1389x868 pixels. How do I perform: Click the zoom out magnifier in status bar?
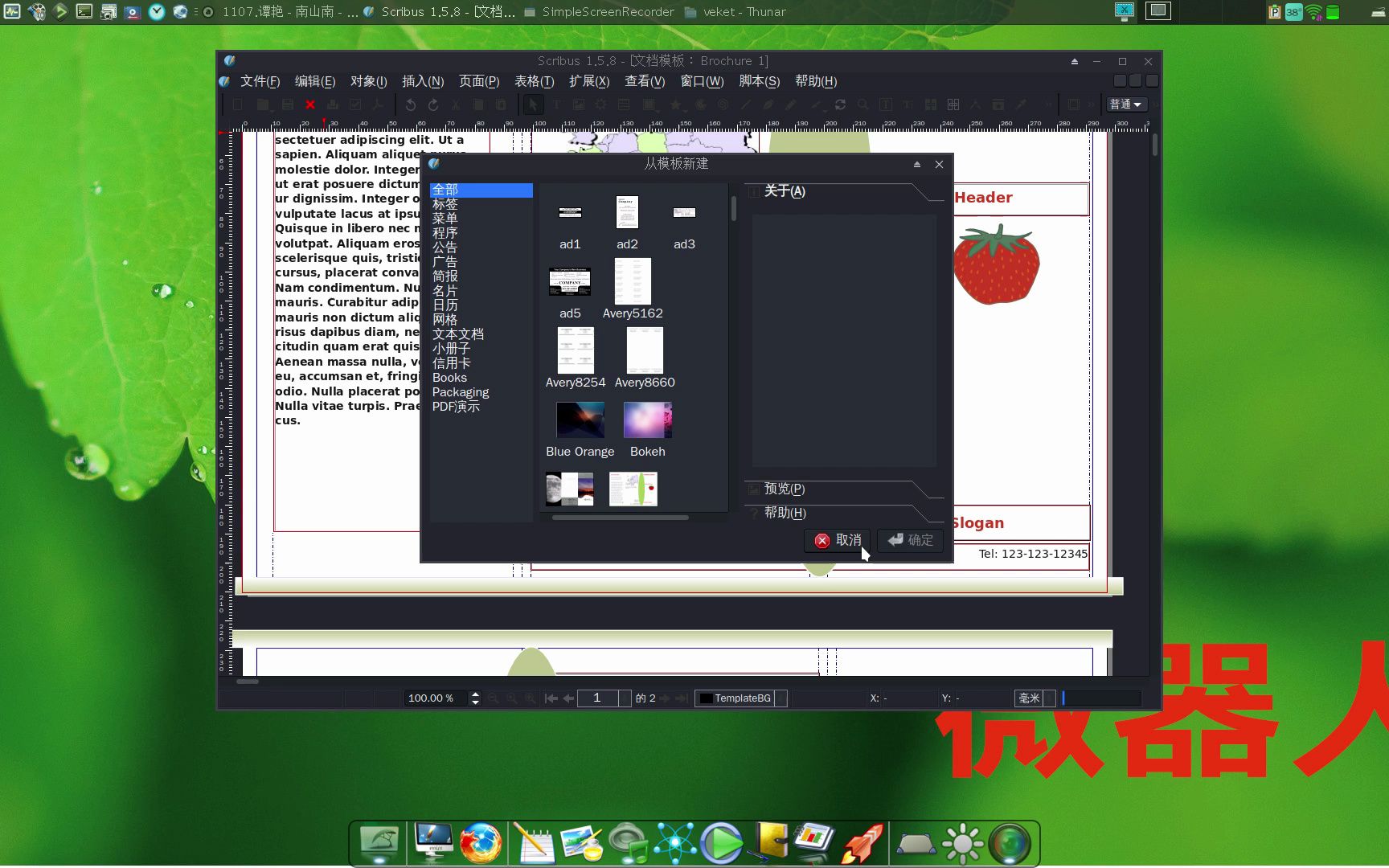click(x=493, y=698)
